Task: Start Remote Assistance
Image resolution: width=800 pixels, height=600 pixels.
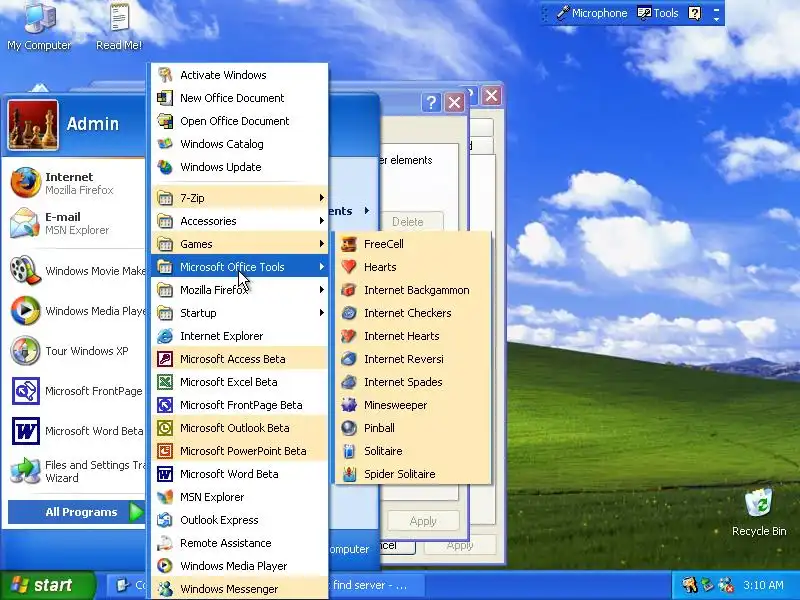Action: point(239,542)
